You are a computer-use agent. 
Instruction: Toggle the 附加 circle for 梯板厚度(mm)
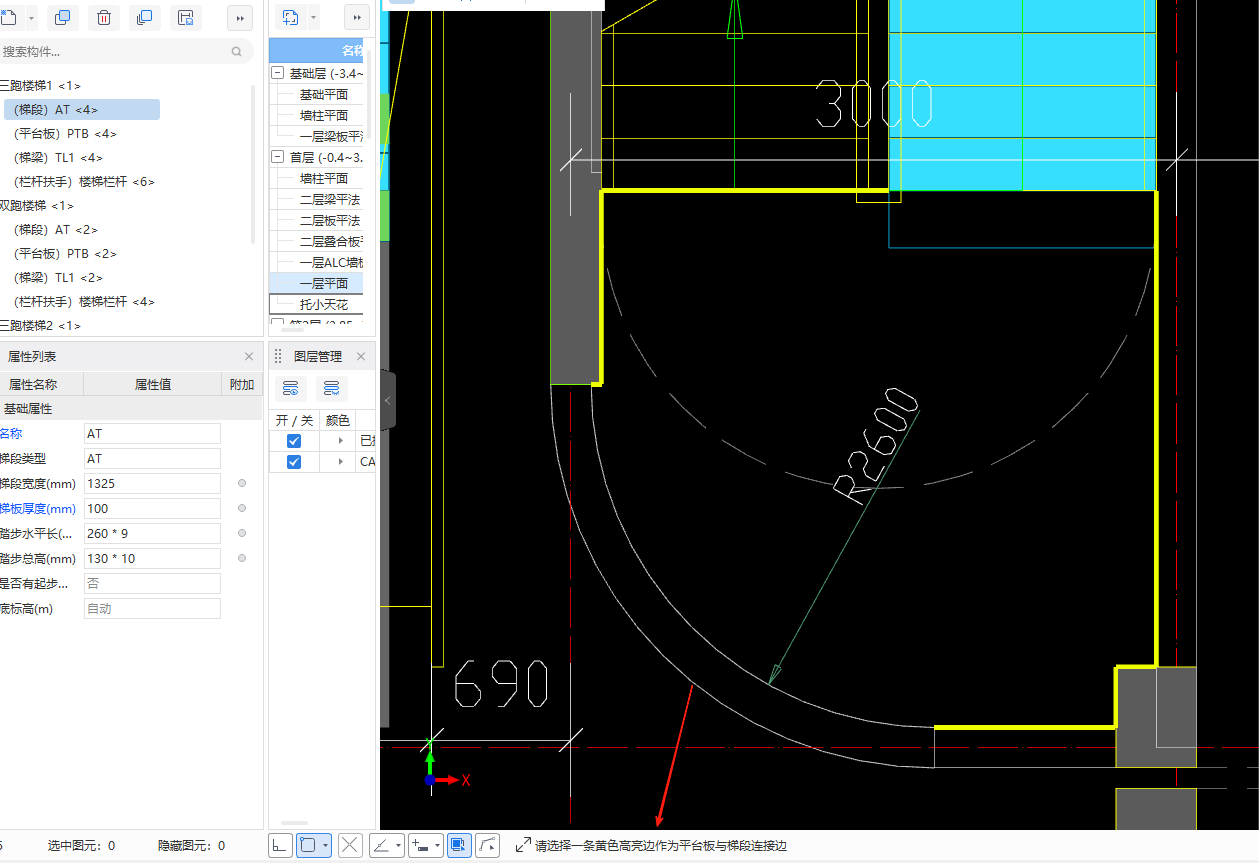[x=242, y=508]
